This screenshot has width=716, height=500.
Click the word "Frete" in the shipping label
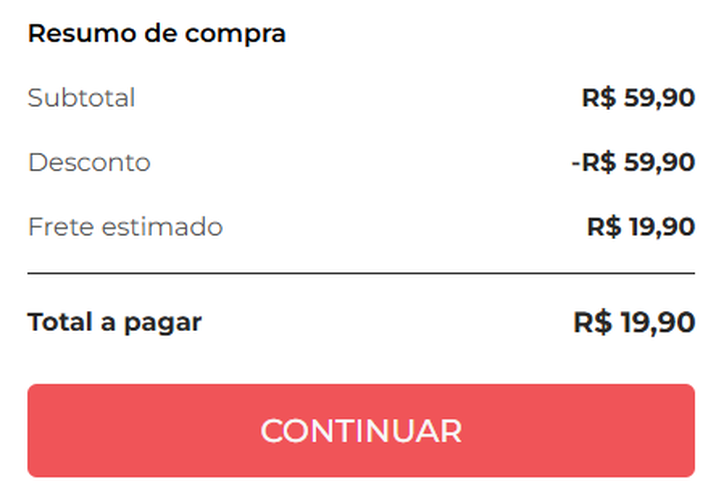coord(59,227)
